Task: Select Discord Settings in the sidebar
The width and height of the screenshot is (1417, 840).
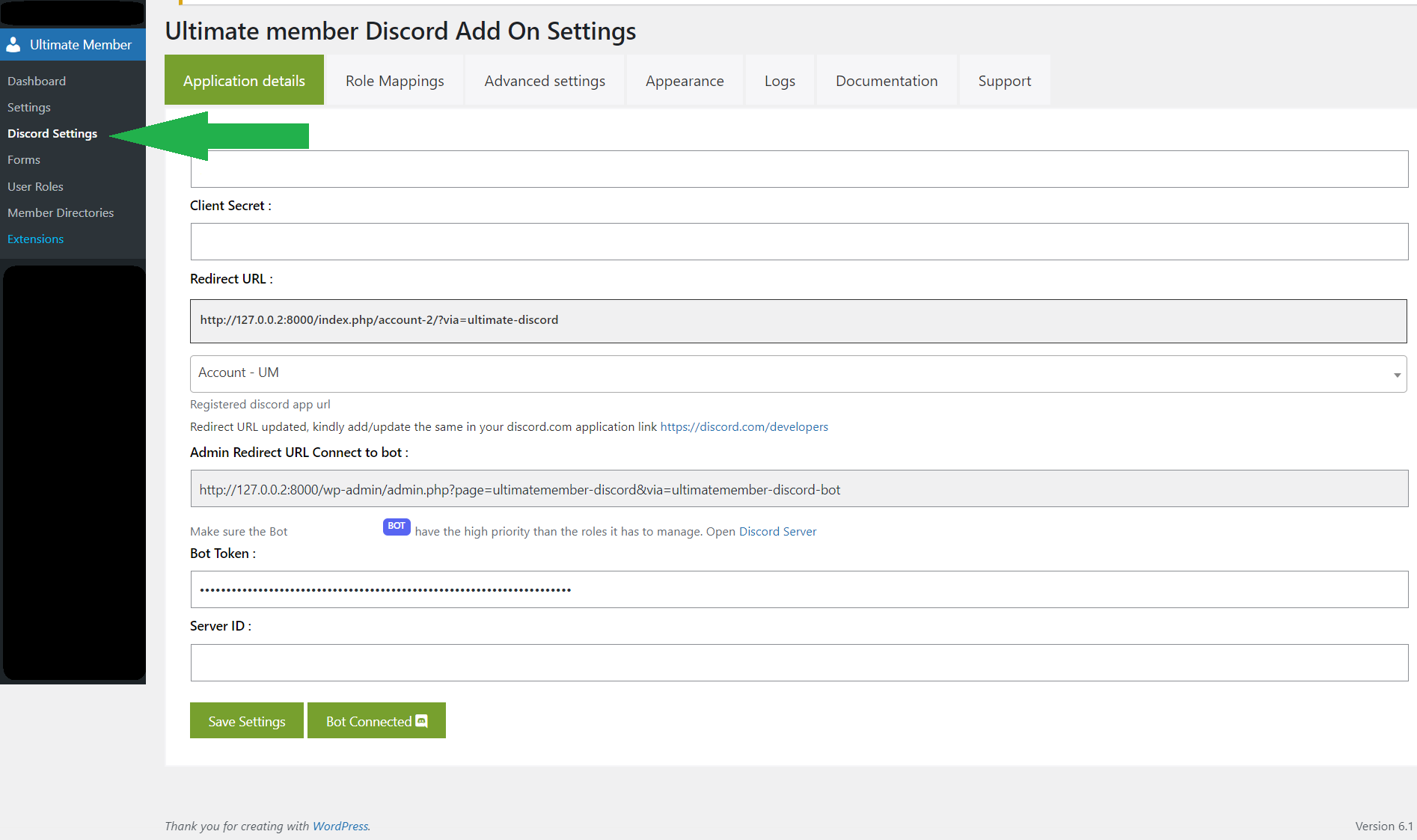Action: point(52,133)
